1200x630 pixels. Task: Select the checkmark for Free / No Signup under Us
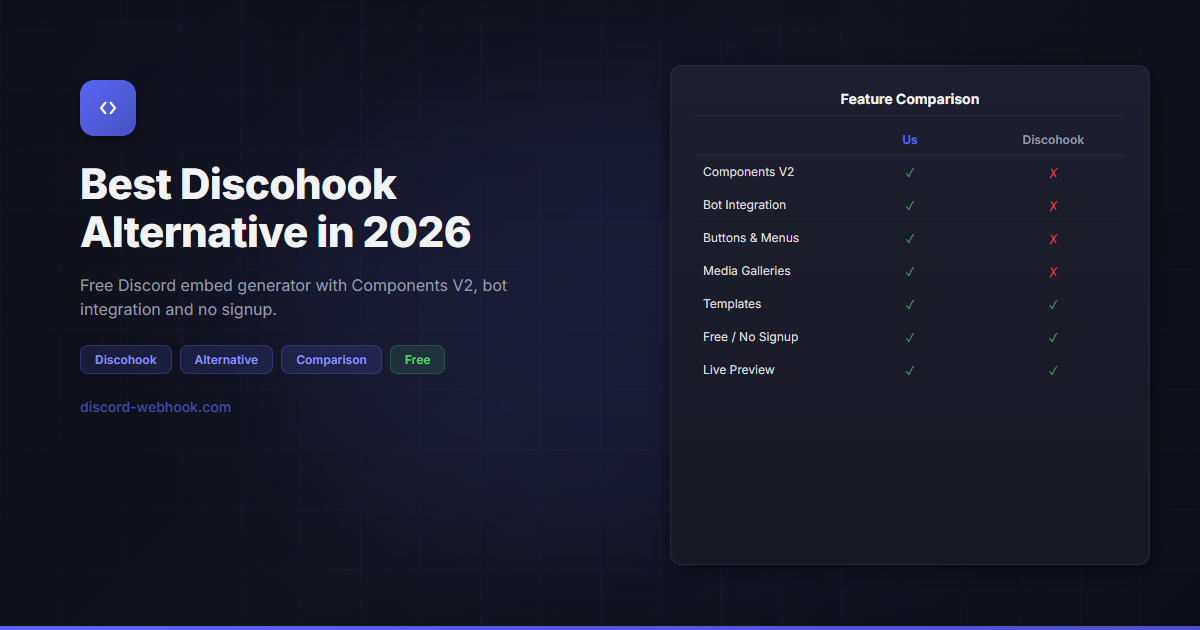pos(909,337)
